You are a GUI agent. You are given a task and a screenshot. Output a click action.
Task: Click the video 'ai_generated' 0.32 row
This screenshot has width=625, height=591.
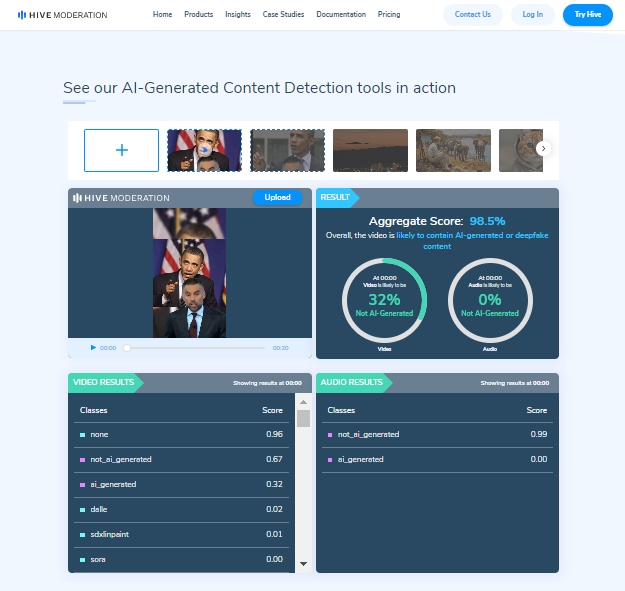tap(181, 484)
